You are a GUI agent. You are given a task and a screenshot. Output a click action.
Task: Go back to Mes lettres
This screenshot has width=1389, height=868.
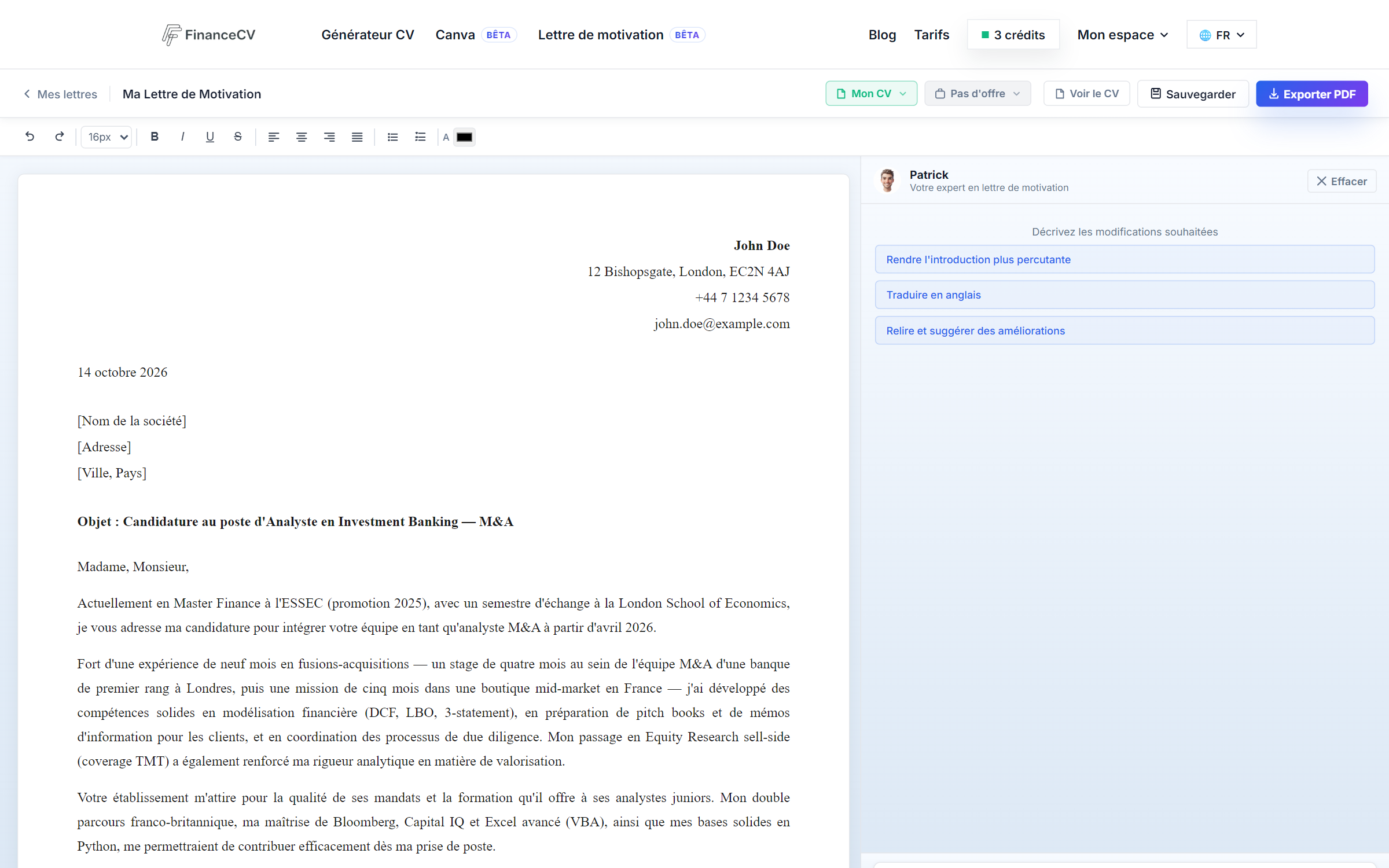tap(60, 94)
